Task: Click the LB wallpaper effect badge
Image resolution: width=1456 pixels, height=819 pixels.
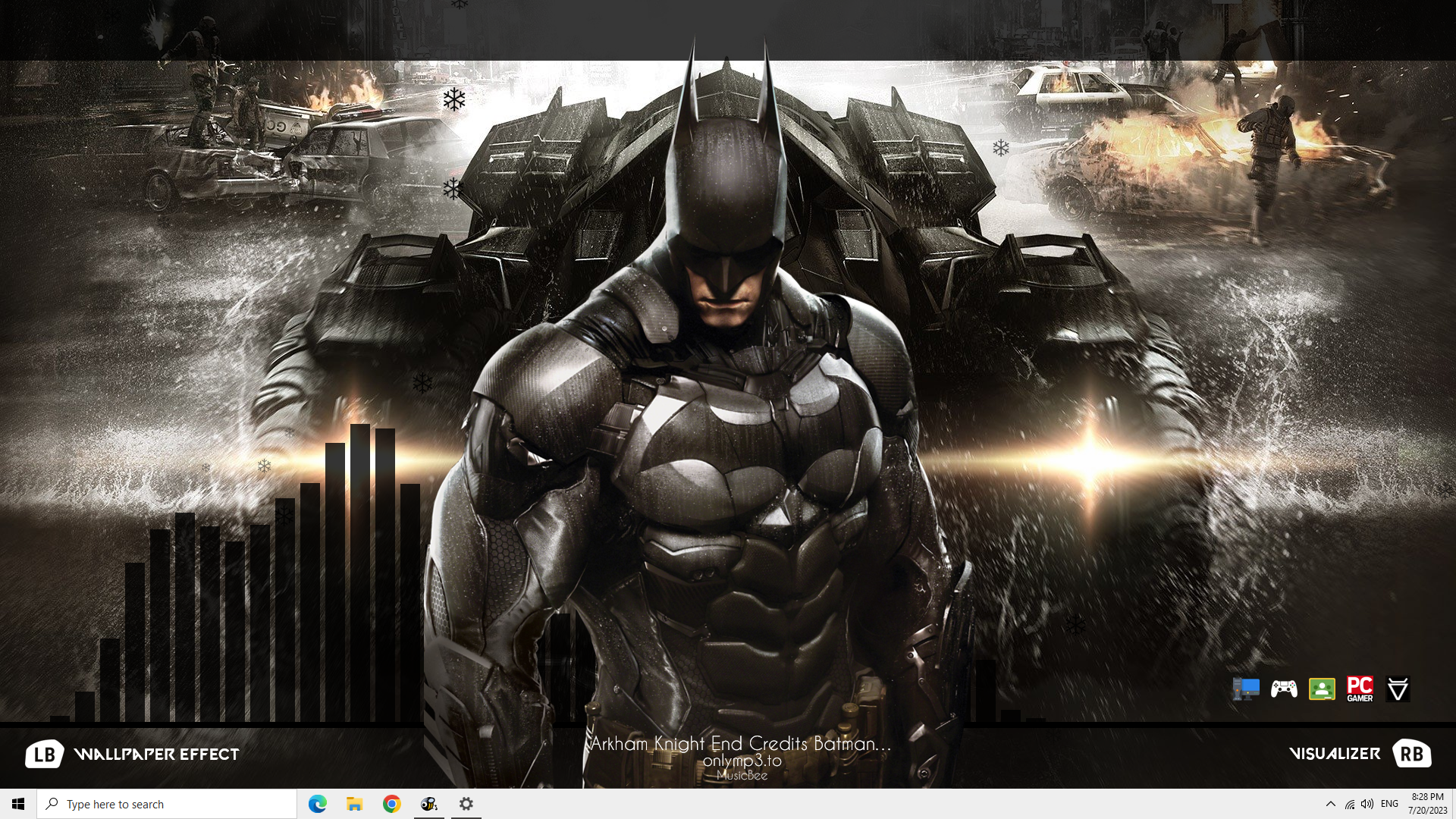Action: [x=44, y=754]
